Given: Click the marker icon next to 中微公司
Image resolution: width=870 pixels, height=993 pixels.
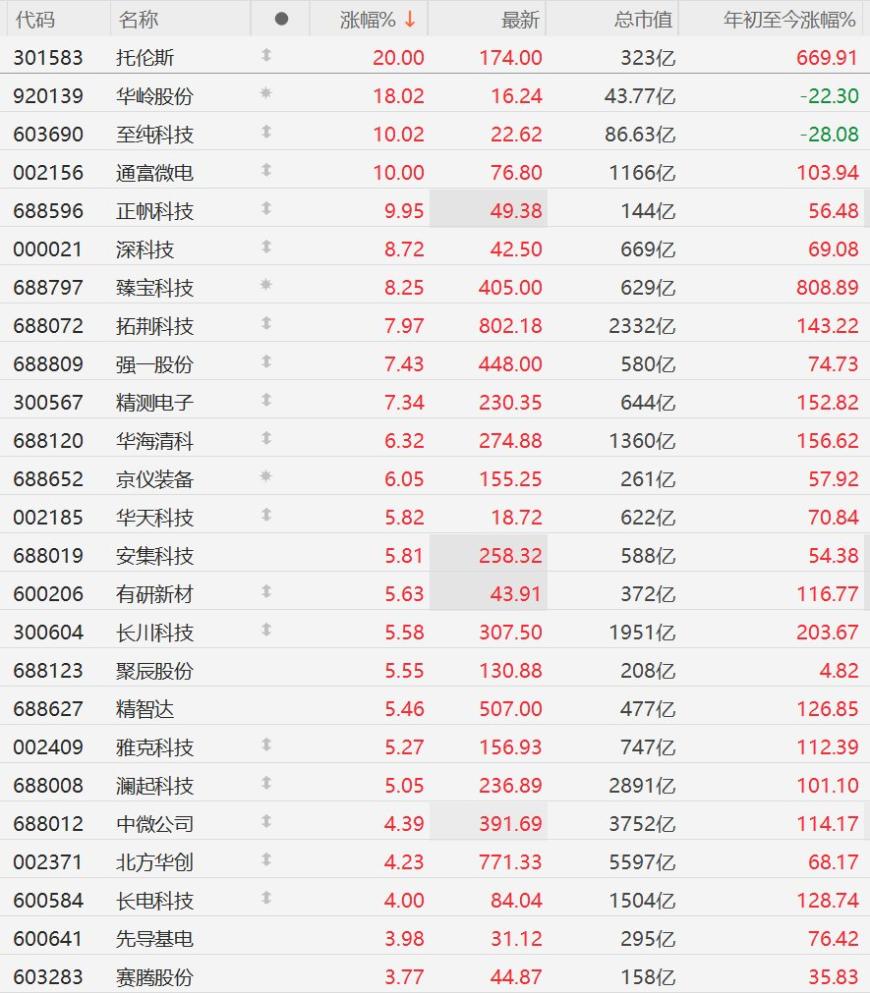Looking at the screenshot, I should [x=266, y=821].
